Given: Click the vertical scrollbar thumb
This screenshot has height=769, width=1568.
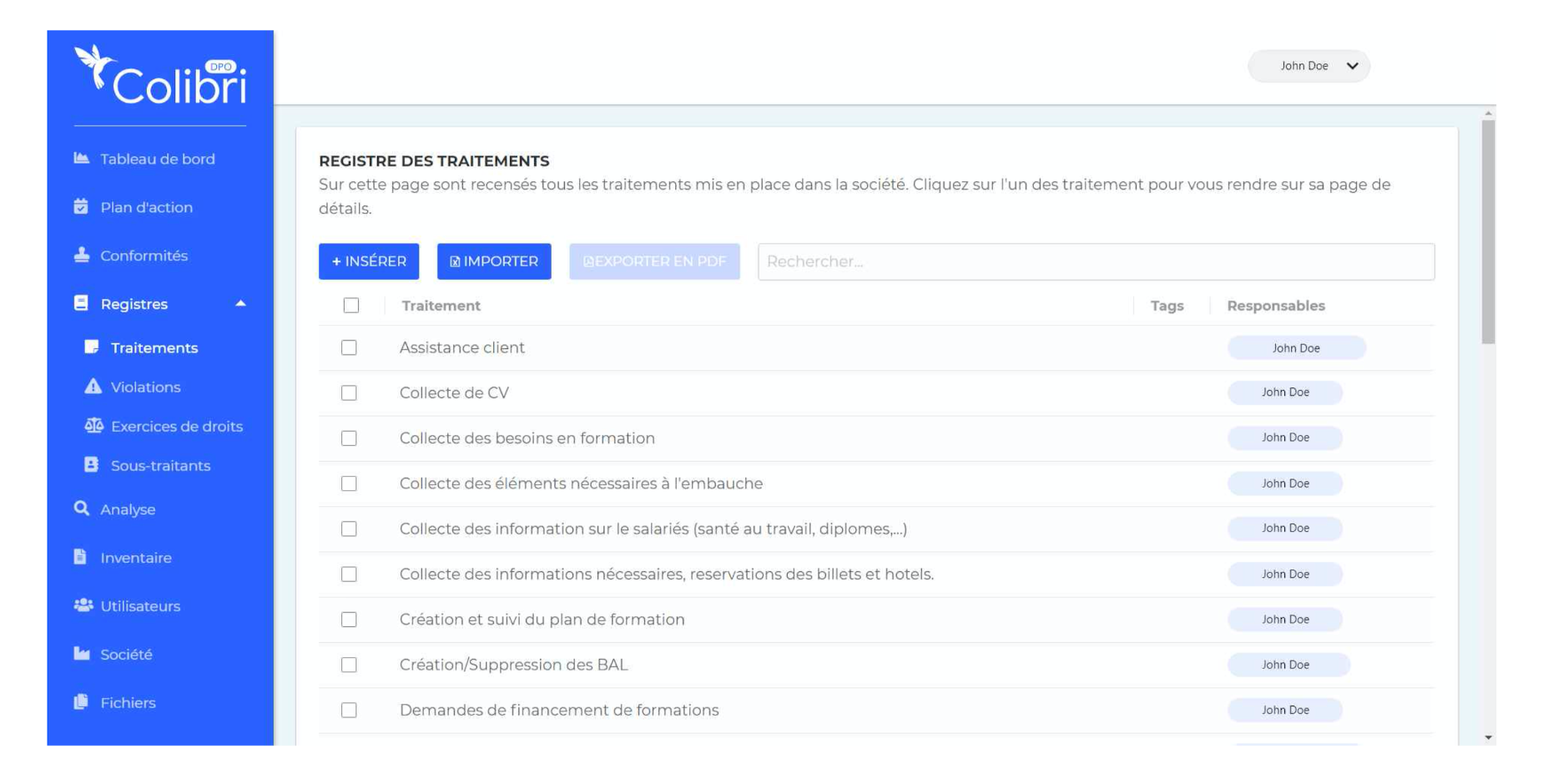Looking at the screenshot, I should [x=1488, y=231].
